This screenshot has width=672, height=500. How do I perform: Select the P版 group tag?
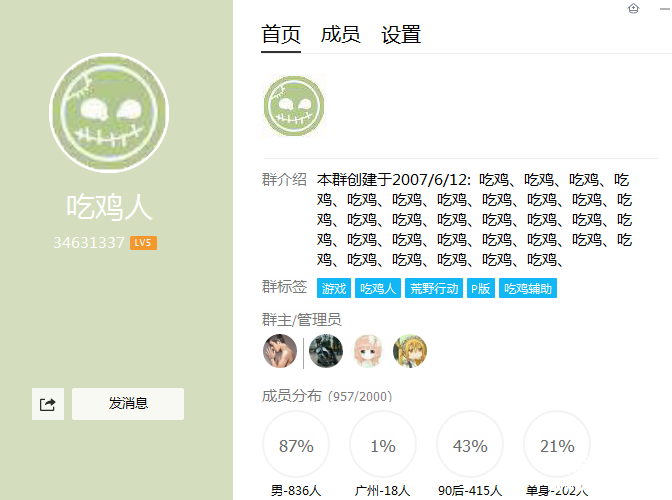pyautogui.click(x=481, y=288)
